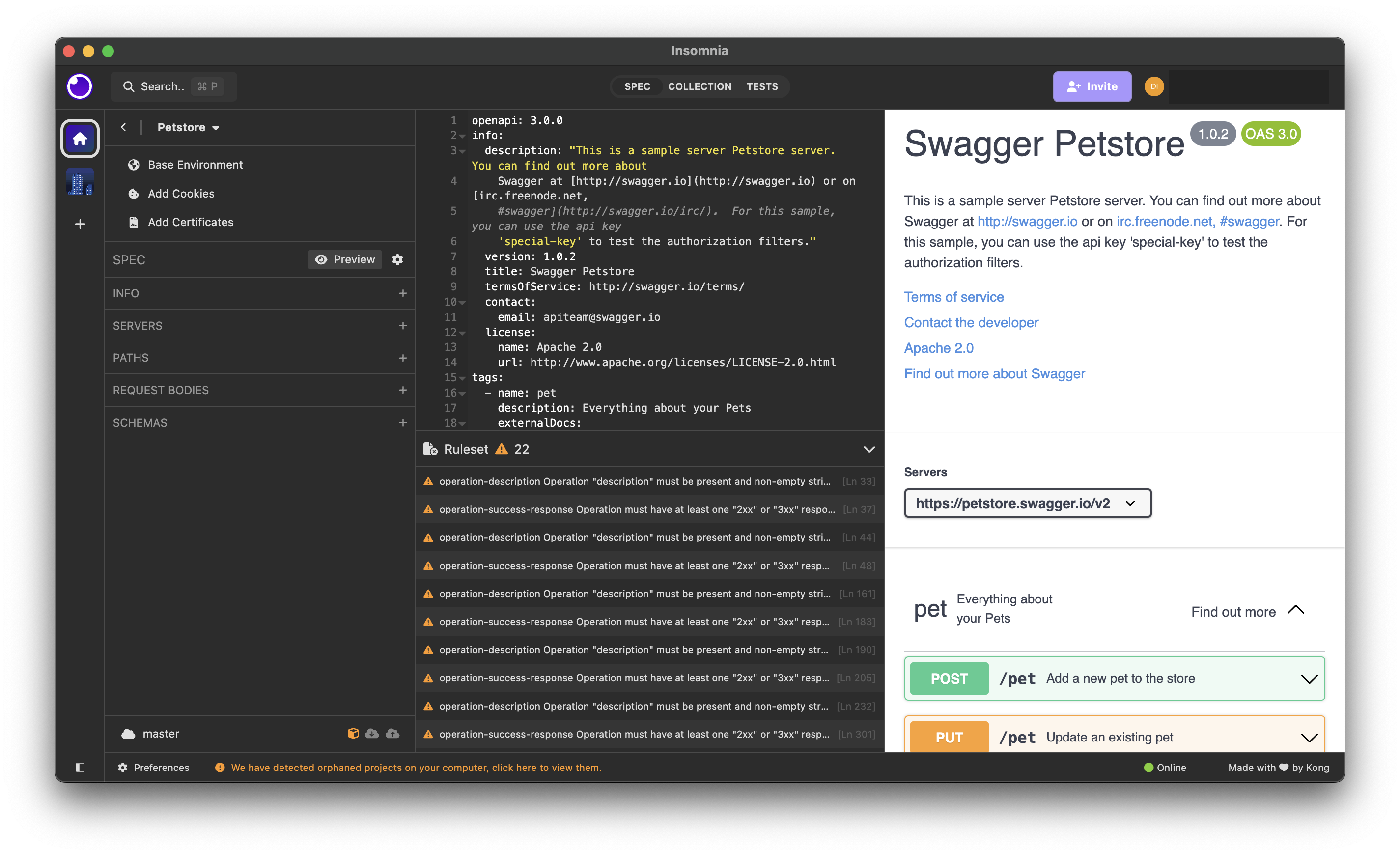The image size is (1400, 855).
Task: Click the Invite button
Action: 1092,86
